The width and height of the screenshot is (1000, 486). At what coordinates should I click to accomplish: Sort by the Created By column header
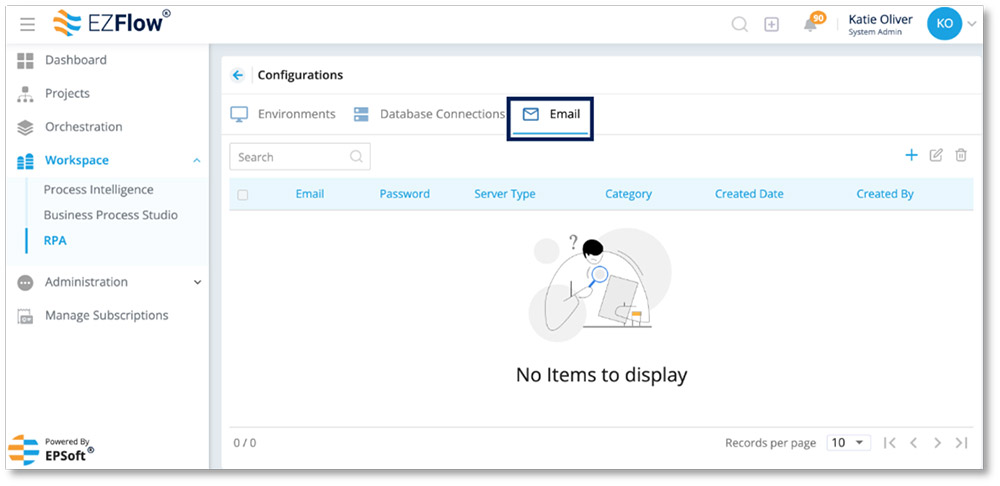point(885,194)
